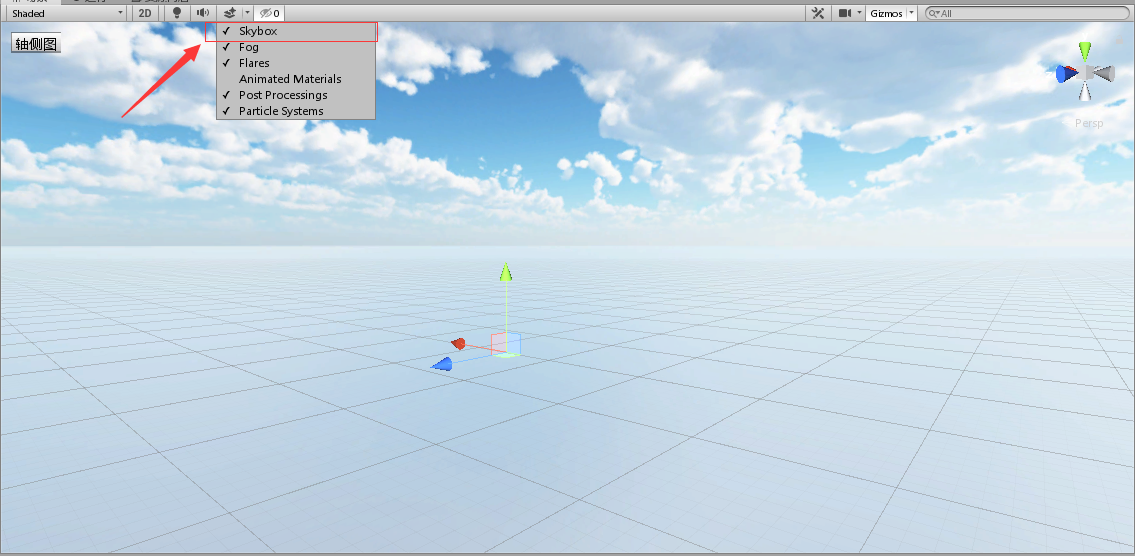
Task: Uncheck Flares in the effects menu
Action: [x=296, y=63]
